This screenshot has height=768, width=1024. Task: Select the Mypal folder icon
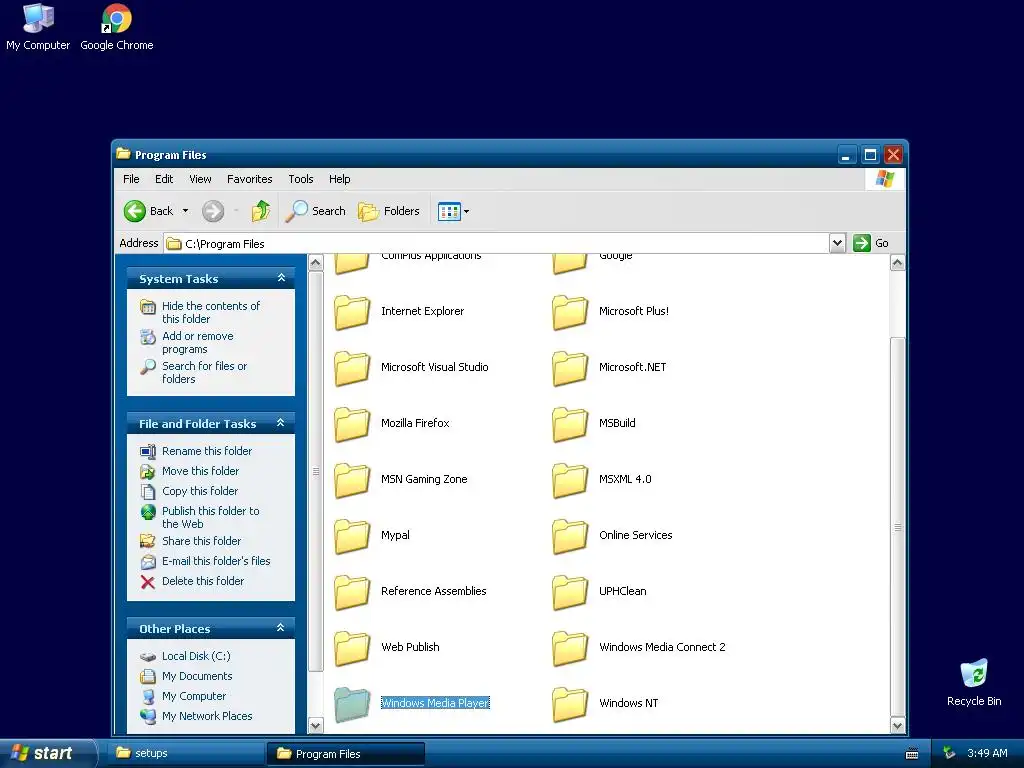[352, 536]
